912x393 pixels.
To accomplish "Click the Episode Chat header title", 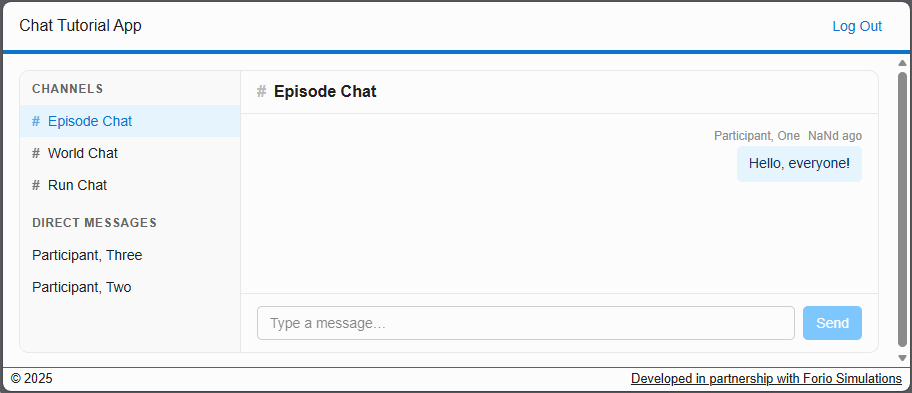I will (x=325, y=92).
